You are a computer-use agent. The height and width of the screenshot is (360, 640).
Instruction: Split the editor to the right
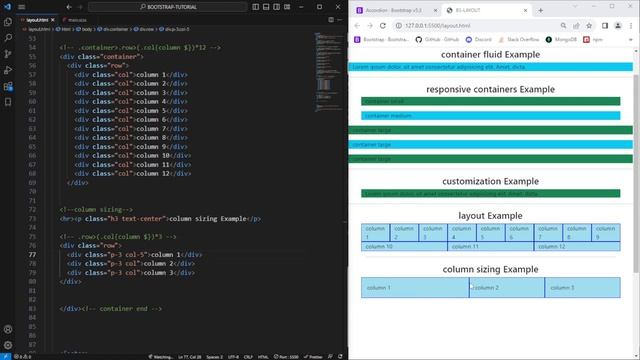pos(331,20)
